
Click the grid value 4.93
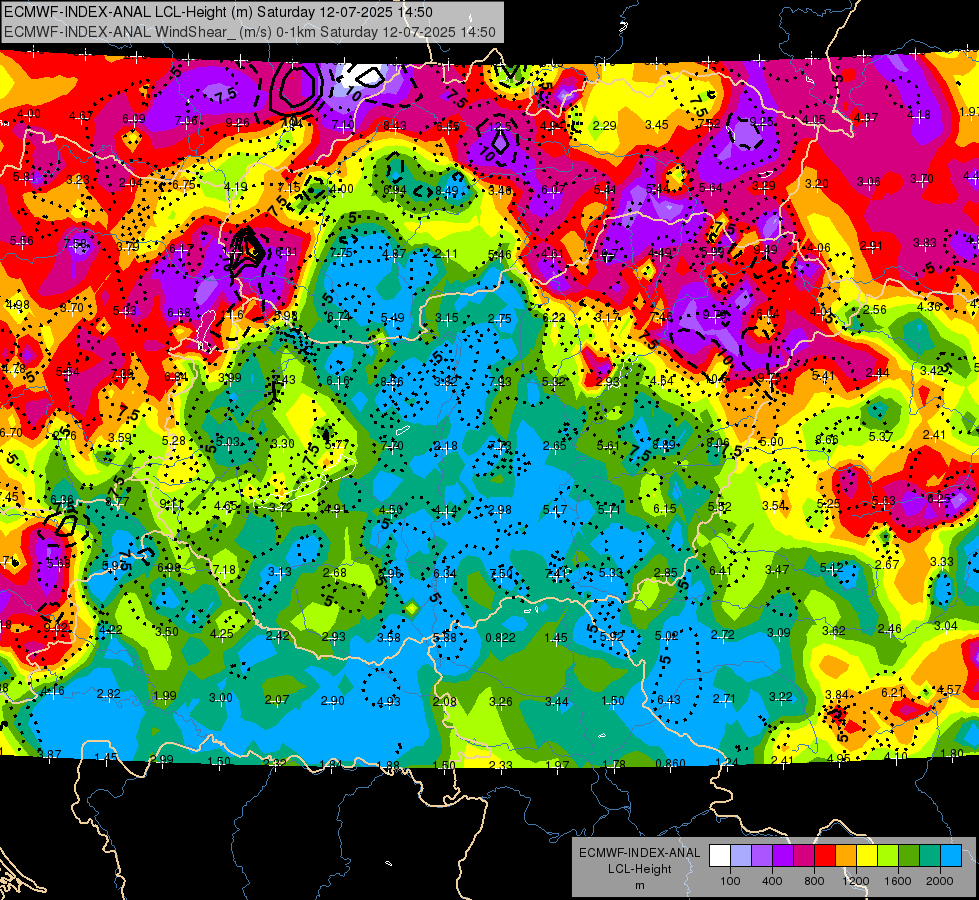[x=388, y=701]
